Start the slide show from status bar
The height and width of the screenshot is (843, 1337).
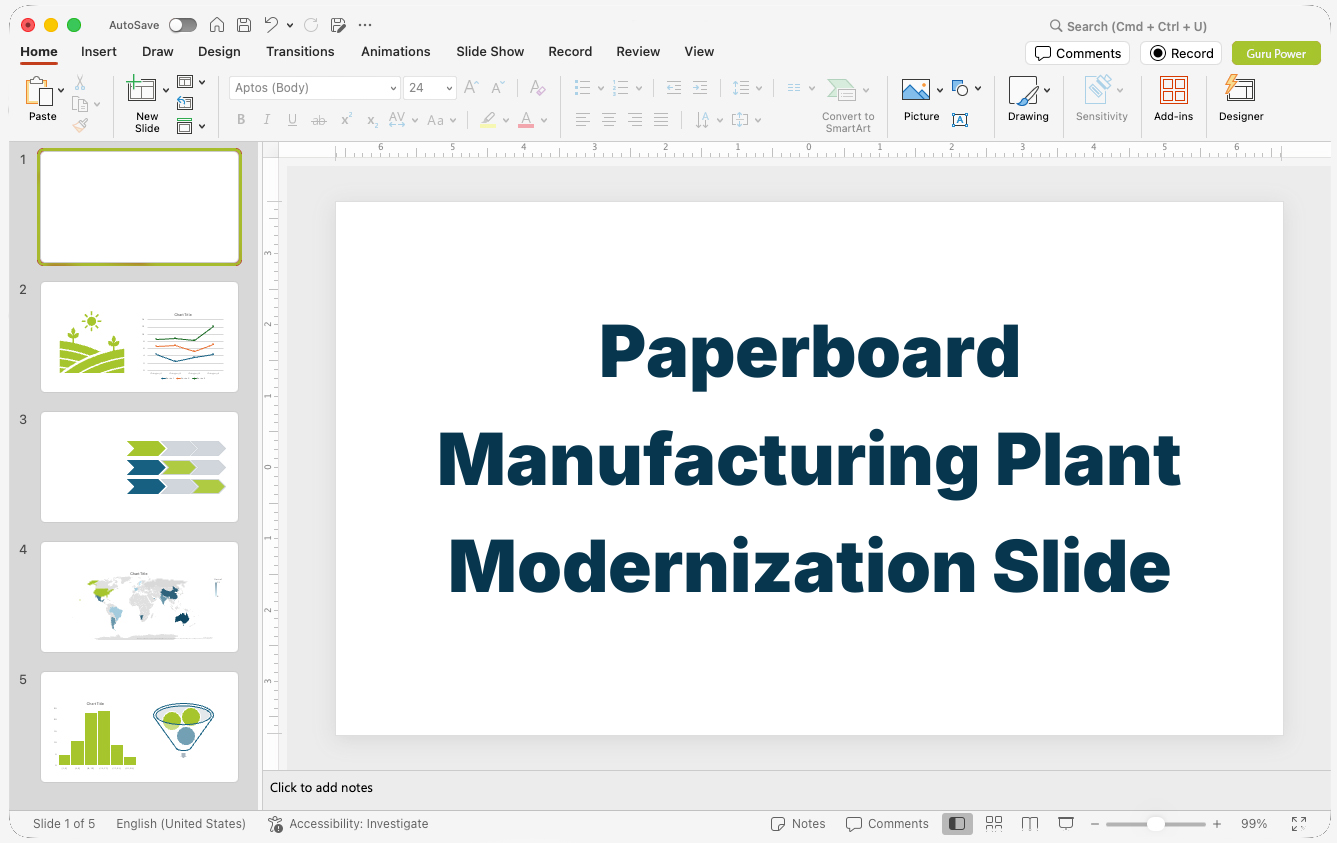1066,824
